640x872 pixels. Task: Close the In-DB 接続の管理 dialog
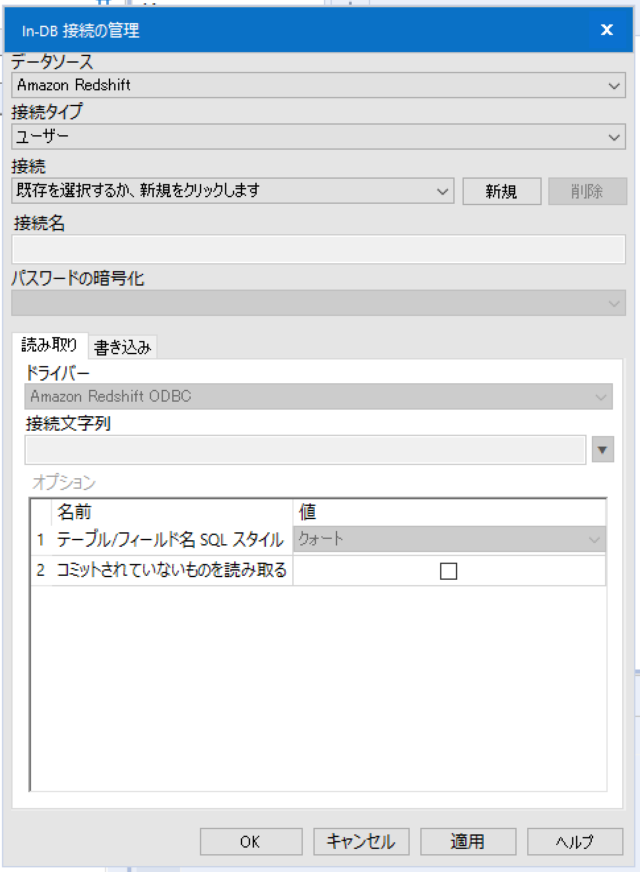(x=607, y=29)
